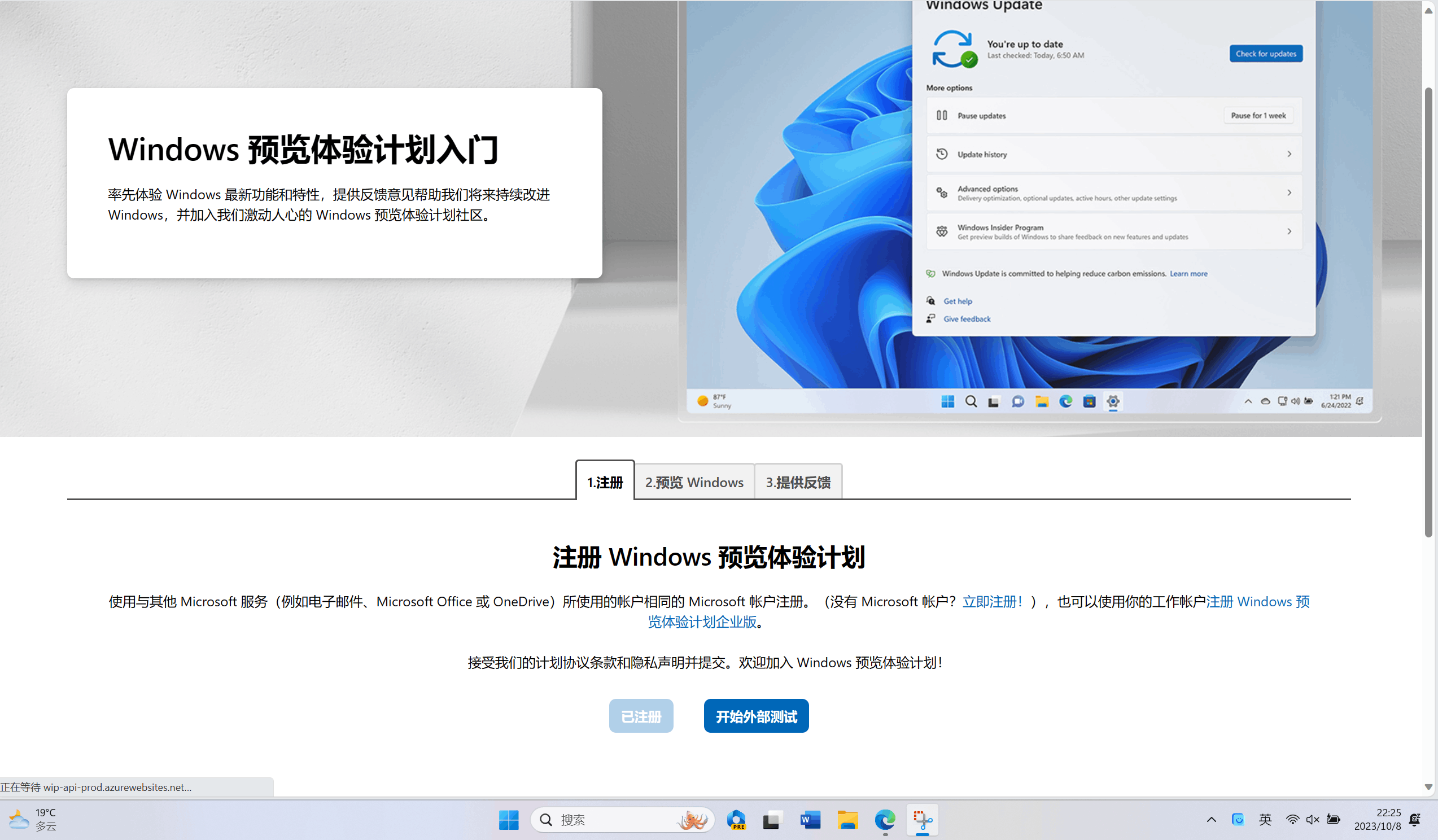
Task: Expand hidden system tray icons chevron
Action: (1211, 820)
